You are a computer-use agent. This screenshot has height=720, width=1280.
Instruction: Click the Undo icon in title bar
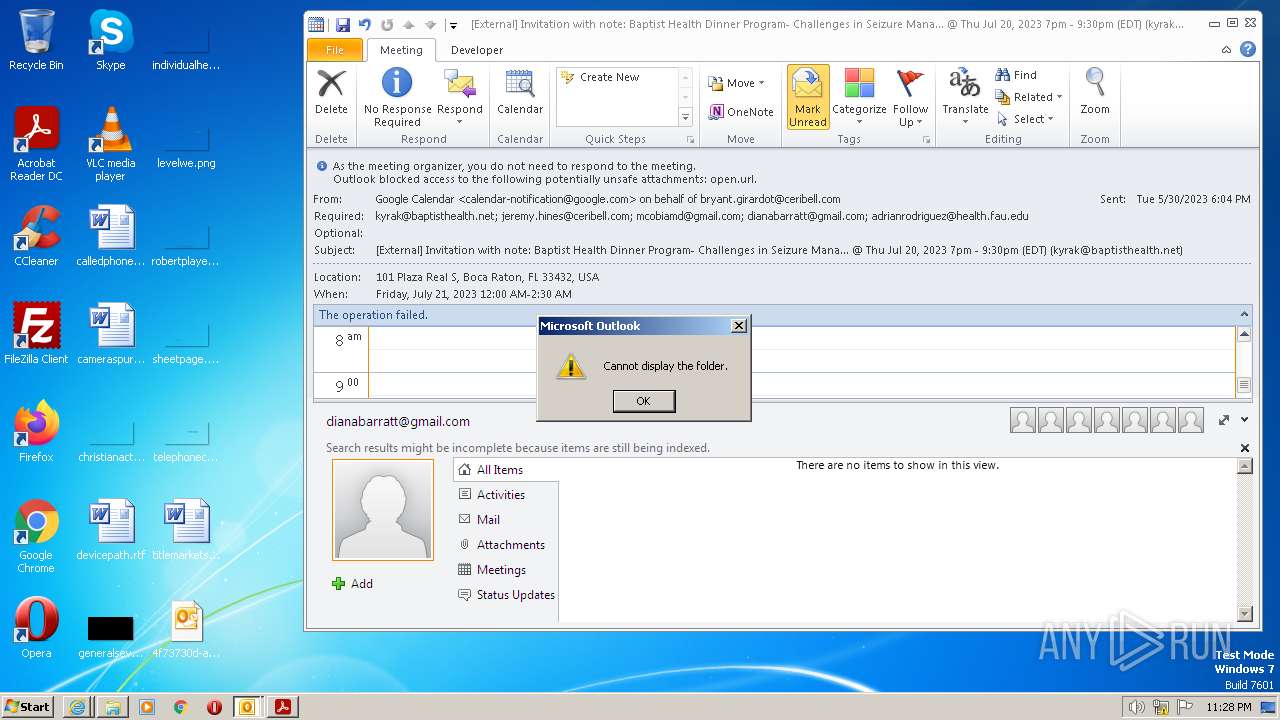point(365,25)
